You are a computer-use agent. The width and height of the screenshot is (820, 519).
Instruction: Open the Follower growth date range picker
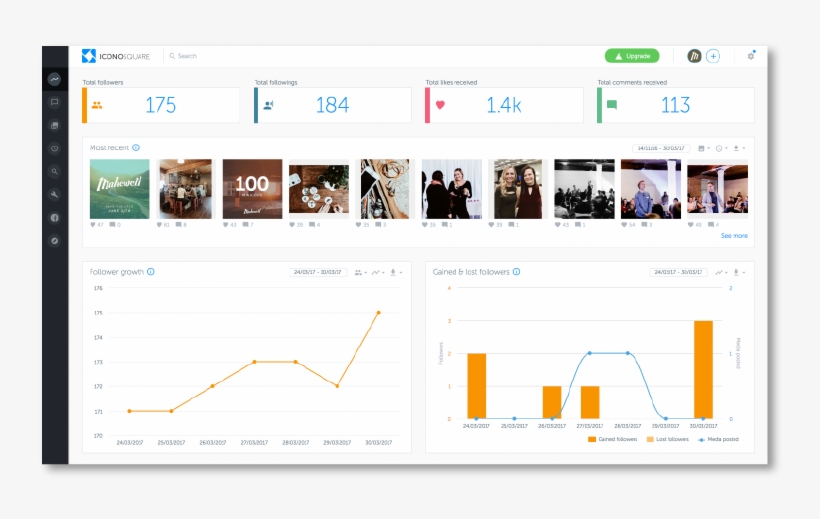317,272
